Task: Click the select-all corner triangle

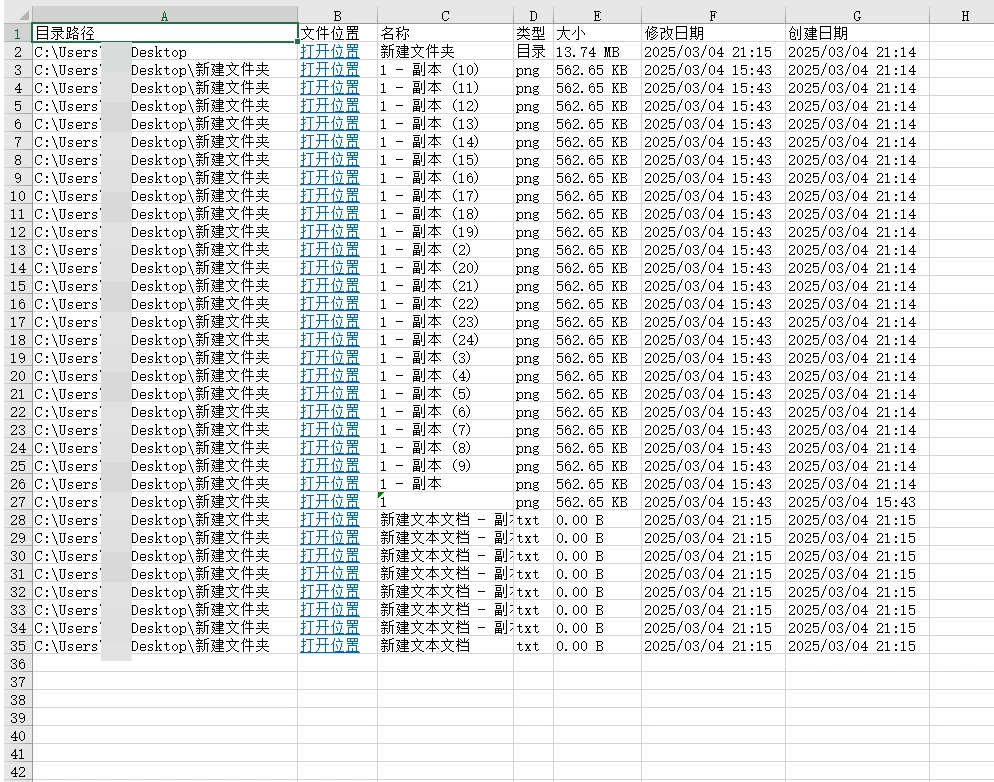Action: click(24, 16)
